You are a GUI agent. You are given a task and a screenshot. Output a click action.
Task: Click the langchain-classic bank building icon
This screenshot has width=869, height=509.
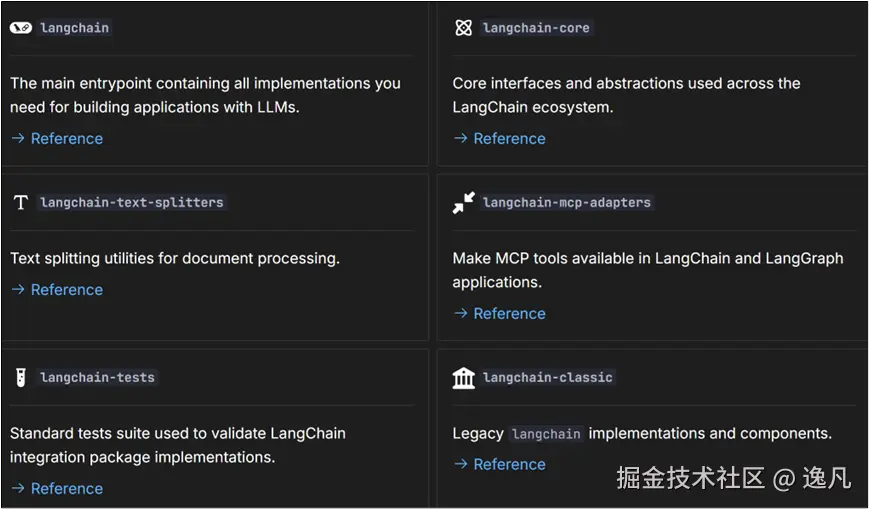pos(463,378)
